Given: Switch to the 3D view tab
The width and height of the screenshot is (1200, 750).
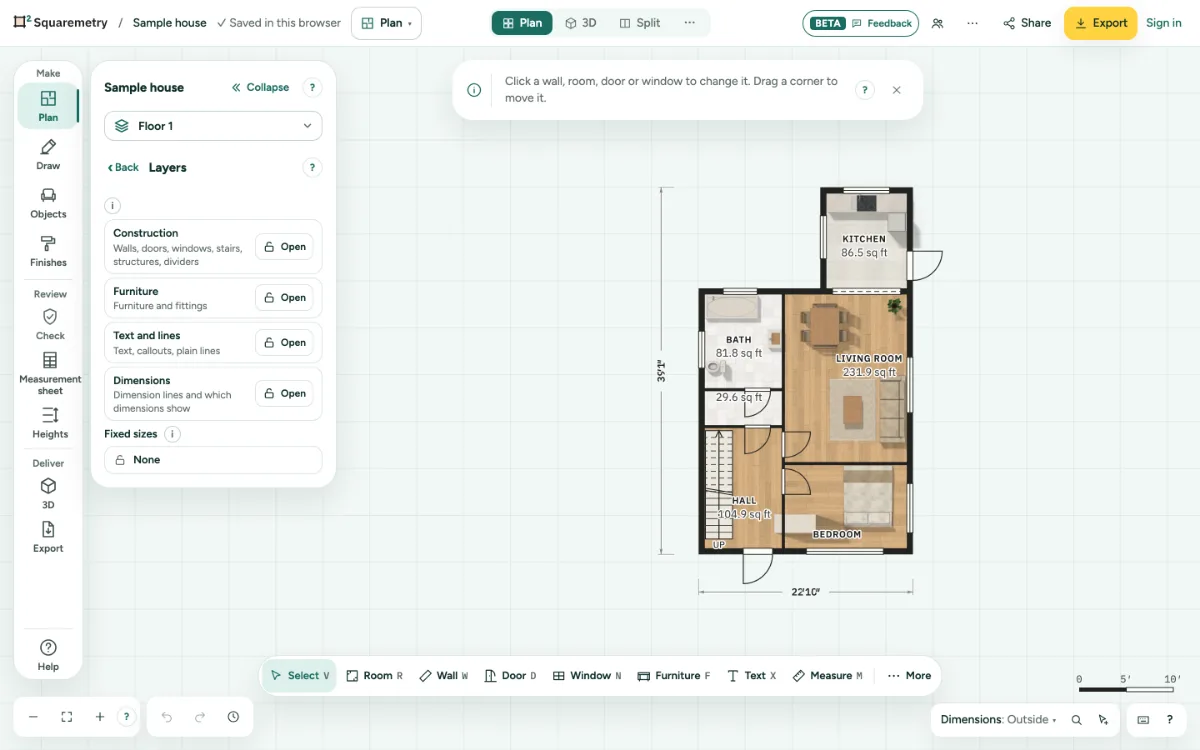Looking at the screenshot, I should click(581, 23).
